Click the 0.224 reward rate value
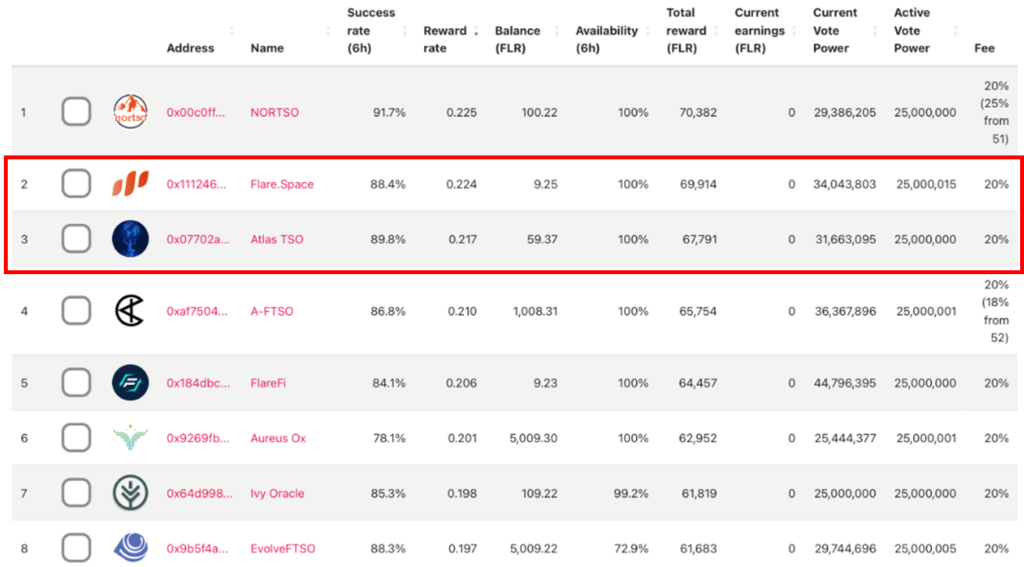 (x=461, y=184)
